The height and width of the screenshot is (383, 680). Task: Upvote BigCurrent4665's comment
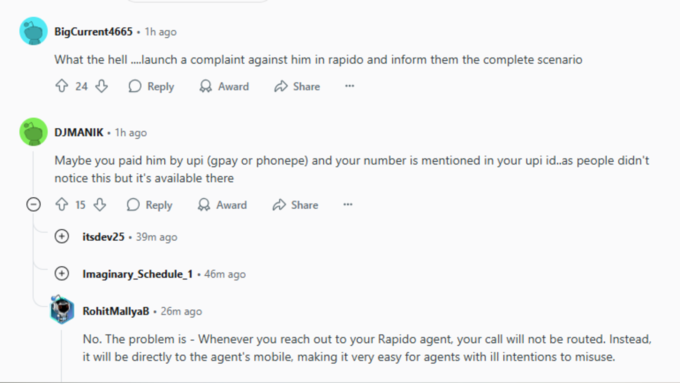pyautogui.click(x=62, y=86)
